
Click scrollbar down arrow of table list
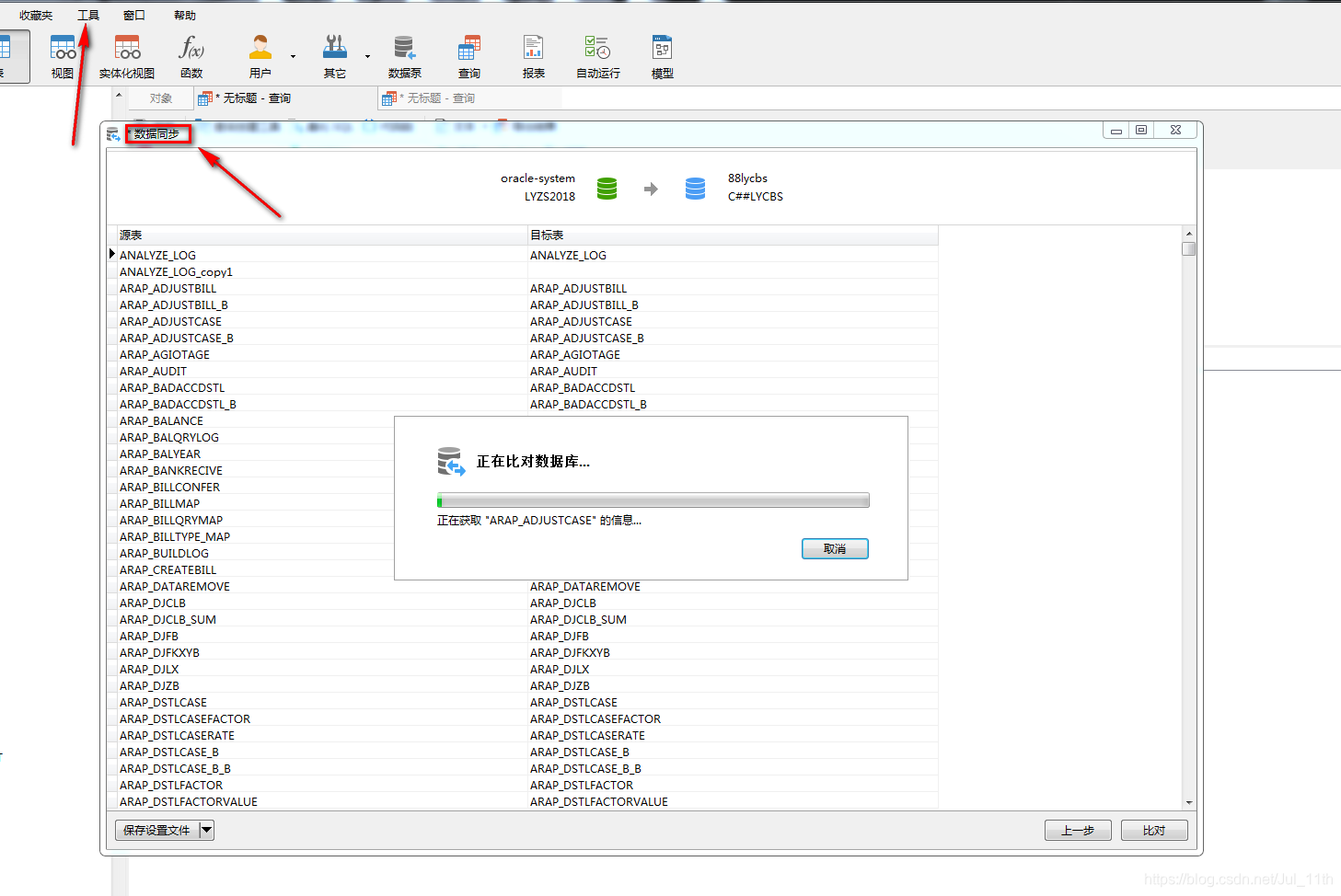pyautogui.click(x=1189, y=803)
